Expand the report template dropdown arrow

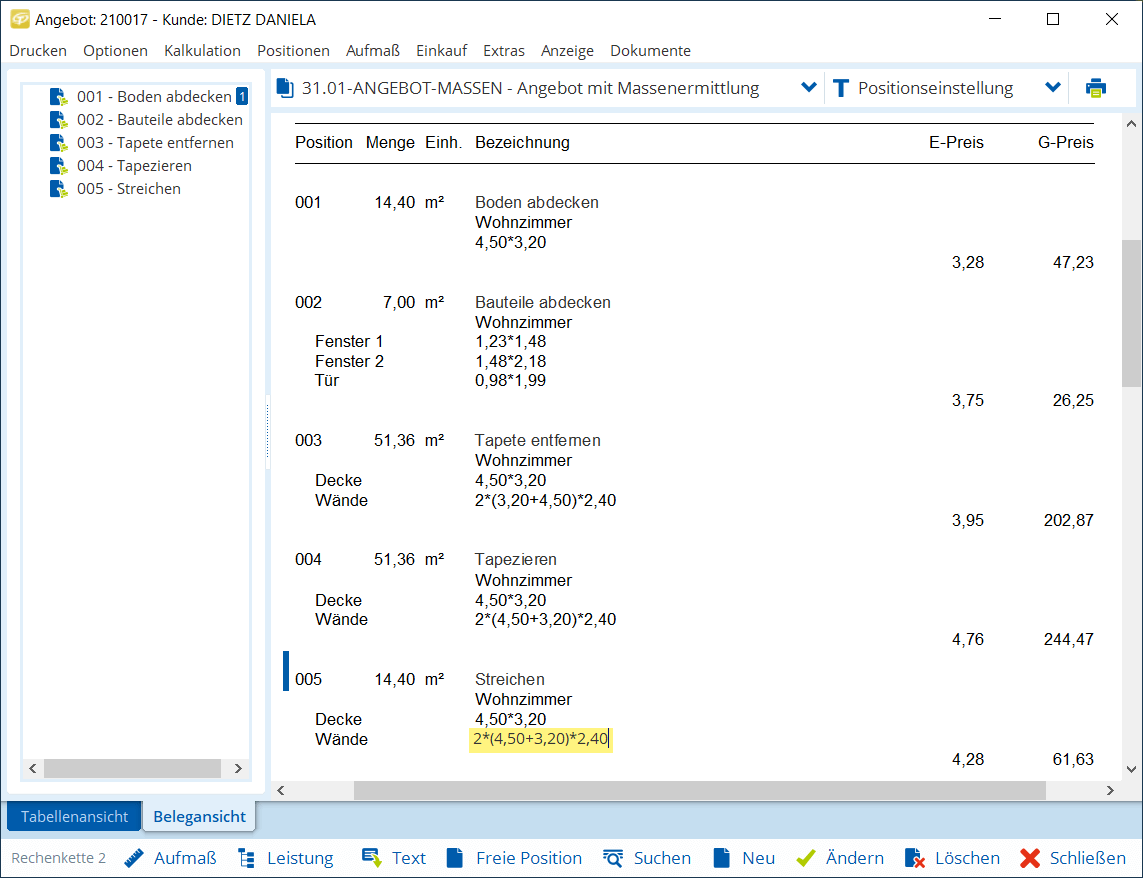[809, 88]
